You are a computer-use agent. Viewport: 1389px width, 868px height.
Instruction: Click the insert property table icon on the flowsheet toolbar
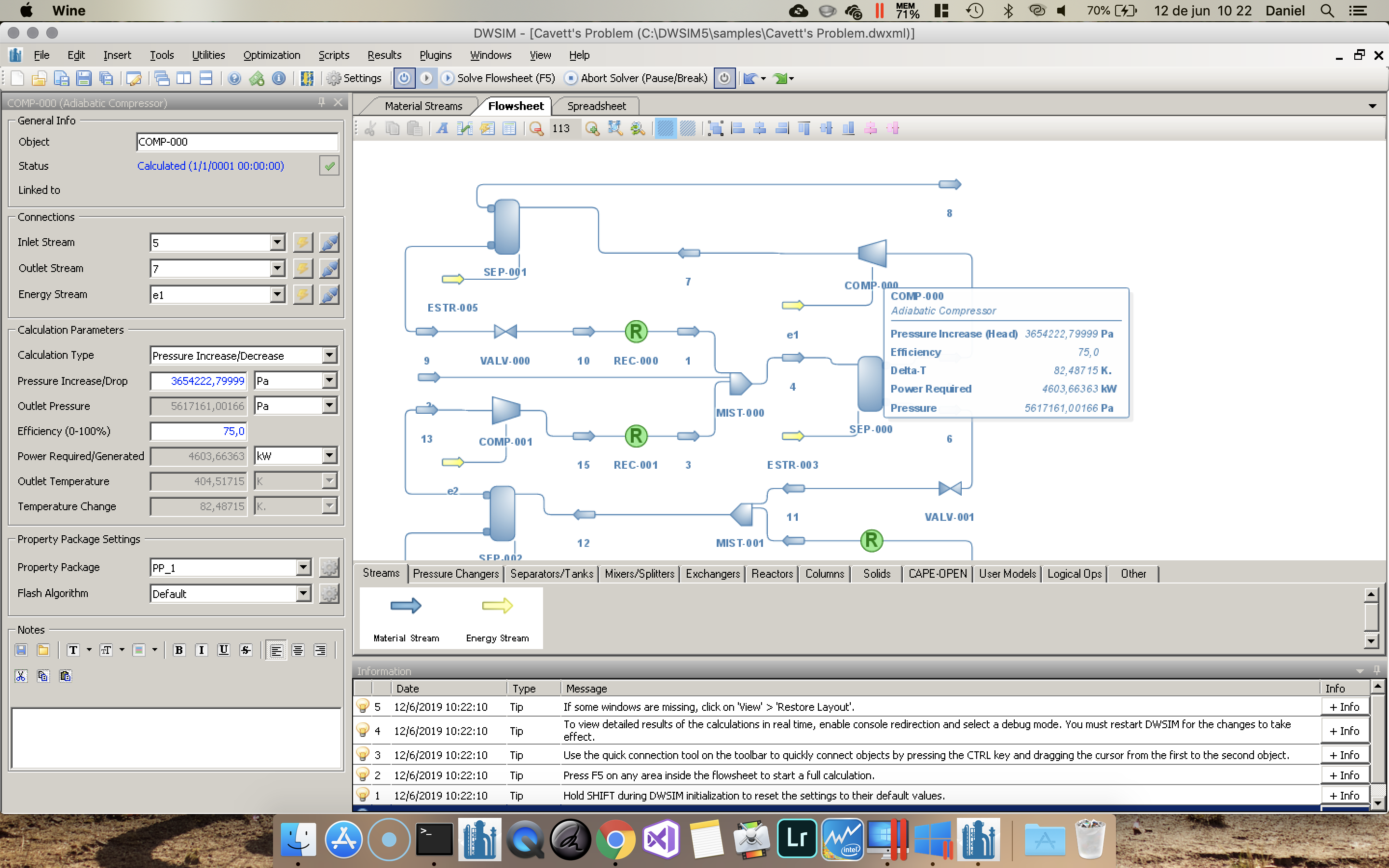(509, 129)
